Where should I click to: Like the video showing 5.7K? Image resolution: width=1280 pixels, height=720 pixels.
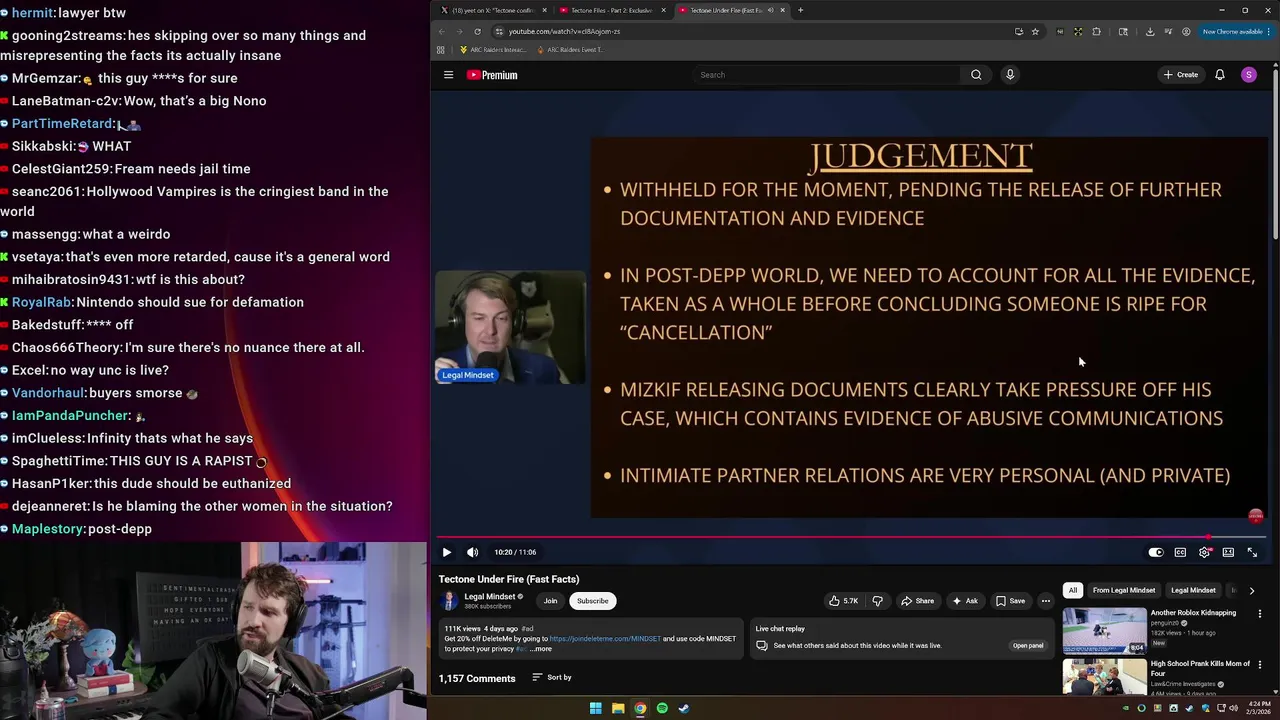845,601
